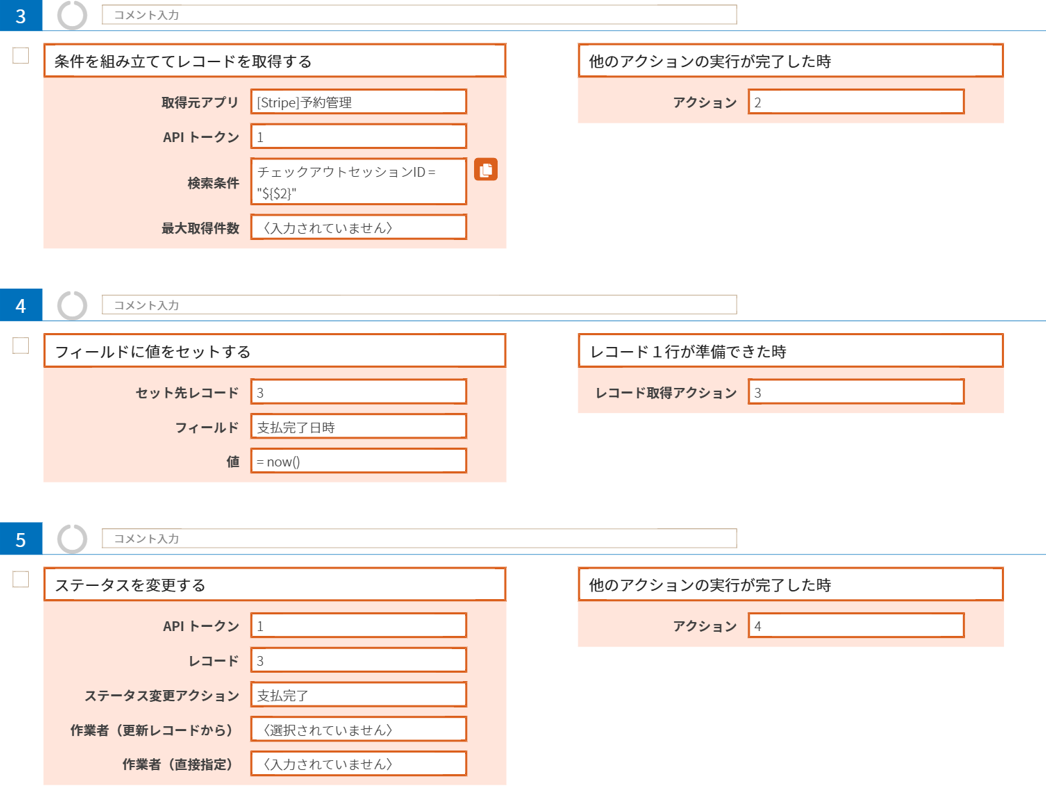Click アクション field with value 4
The image size is (1046, 803).
click(856, 626)
